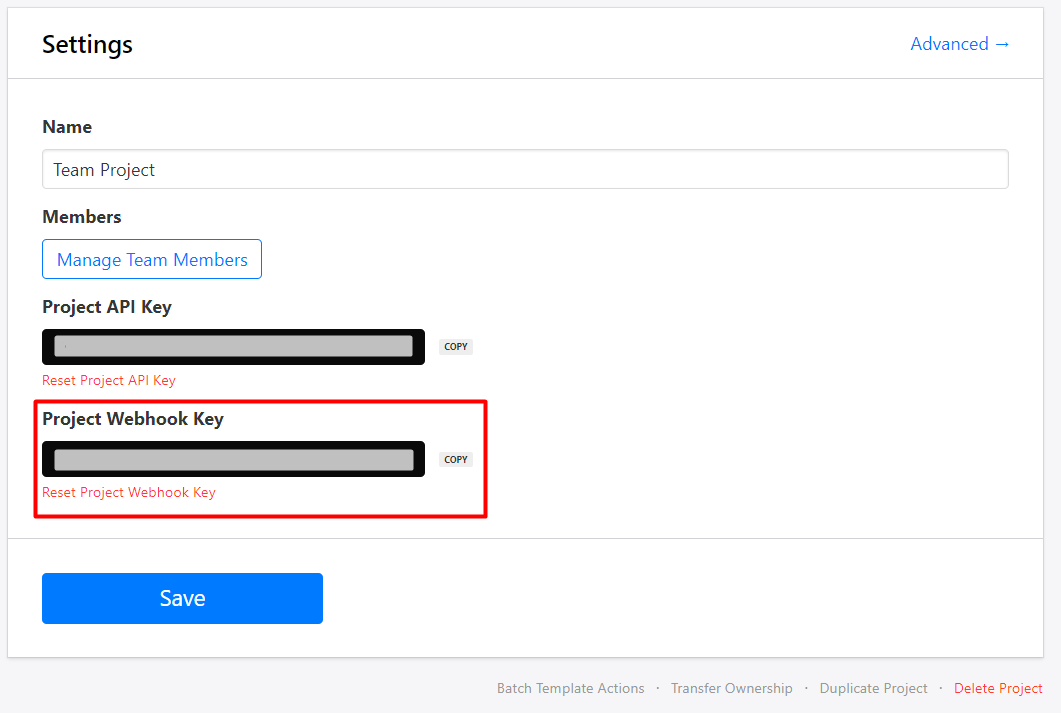Select the Project Webhook Key value field
1061x713 pixels.
coord(233,459)
